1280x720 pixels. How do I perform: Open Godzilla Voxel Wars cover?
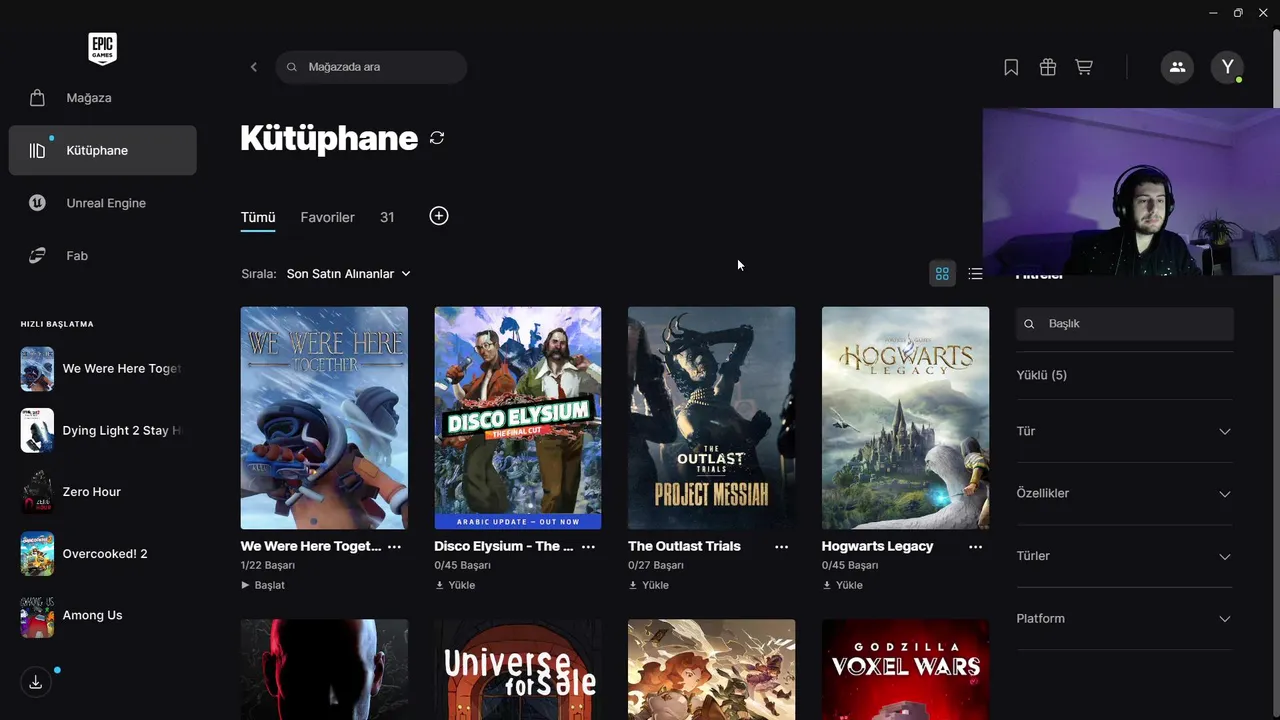click(905, 669)
